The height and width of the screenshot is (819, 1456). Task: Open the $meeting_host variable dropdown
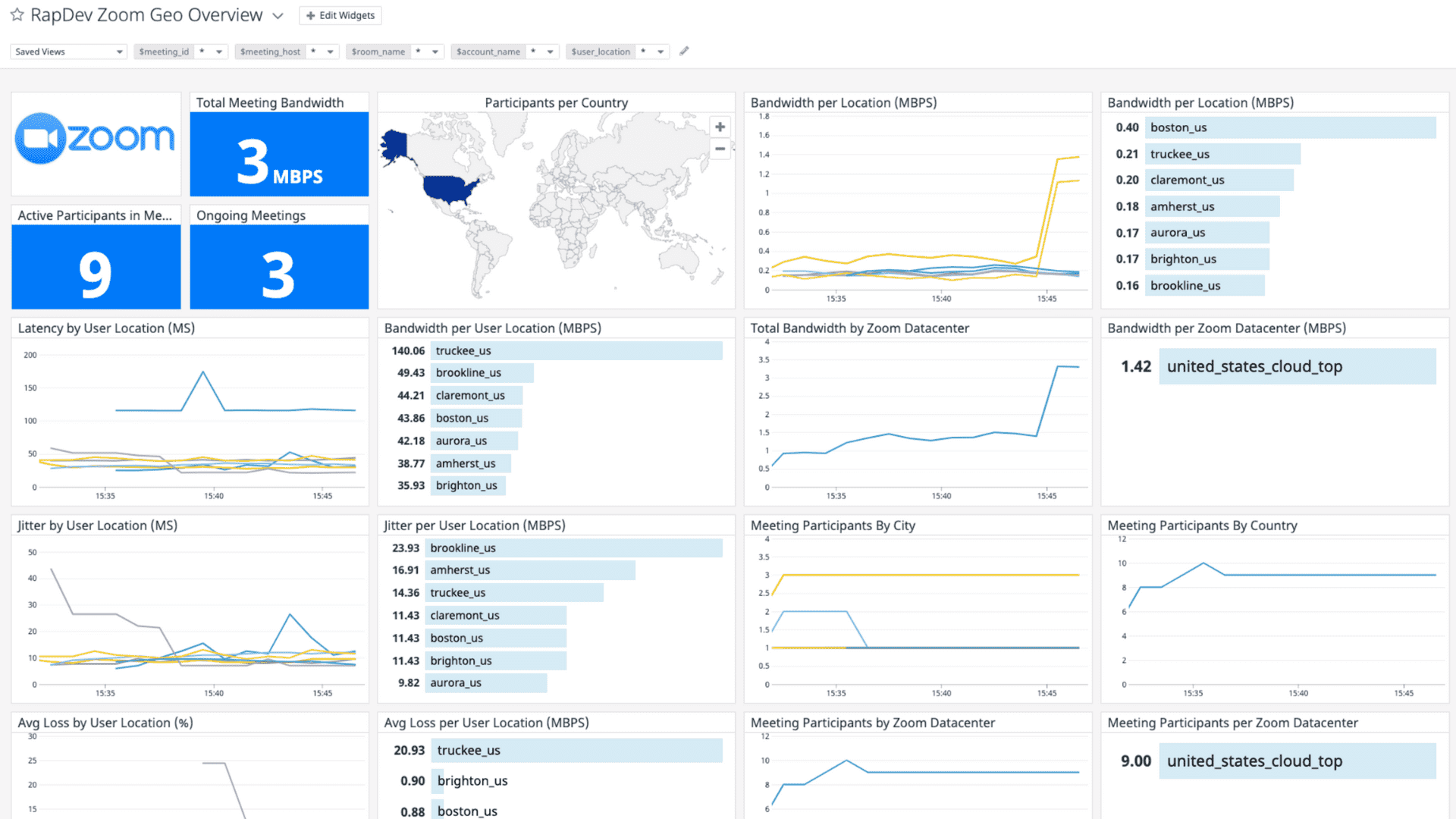(330, 52)
